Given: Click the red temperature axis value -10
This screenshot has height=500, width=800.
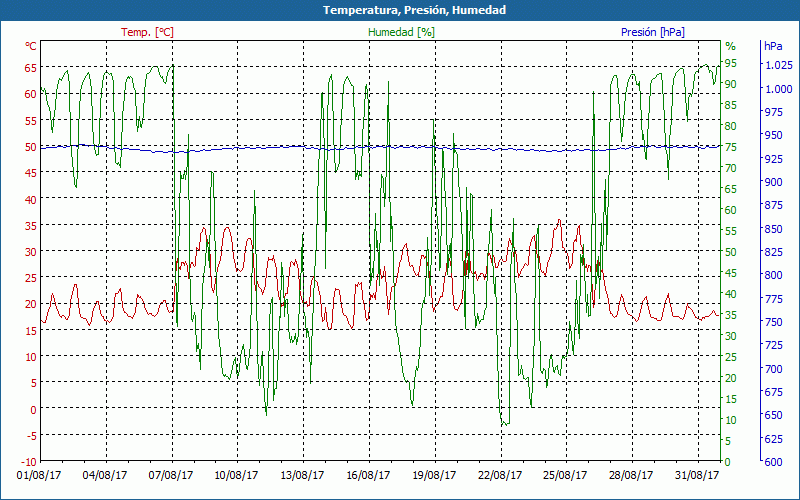Looking at the screenshot, I should [x=29, y=462].
